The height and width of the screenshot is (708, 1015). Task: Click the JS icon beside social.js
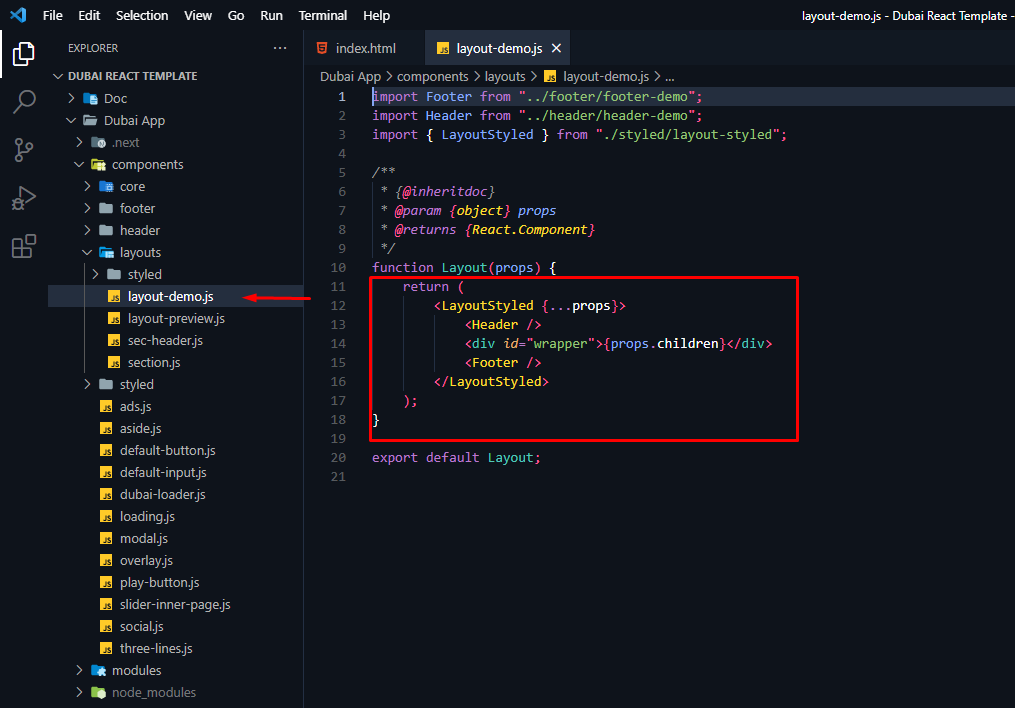tap(106, 626)
